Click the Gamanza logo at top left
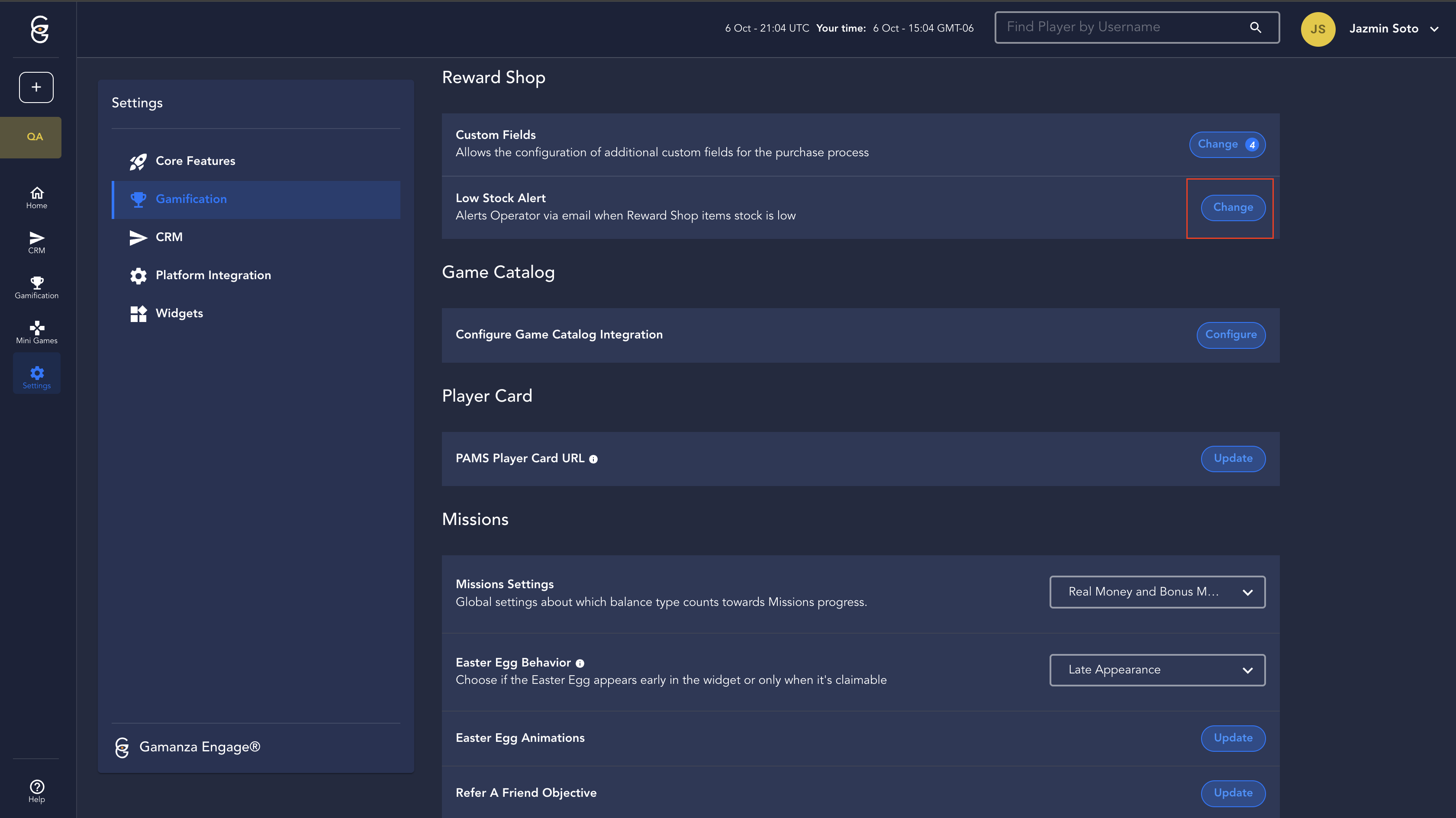This screenshot has width=1456, height=818. click(x=39, y=29)
